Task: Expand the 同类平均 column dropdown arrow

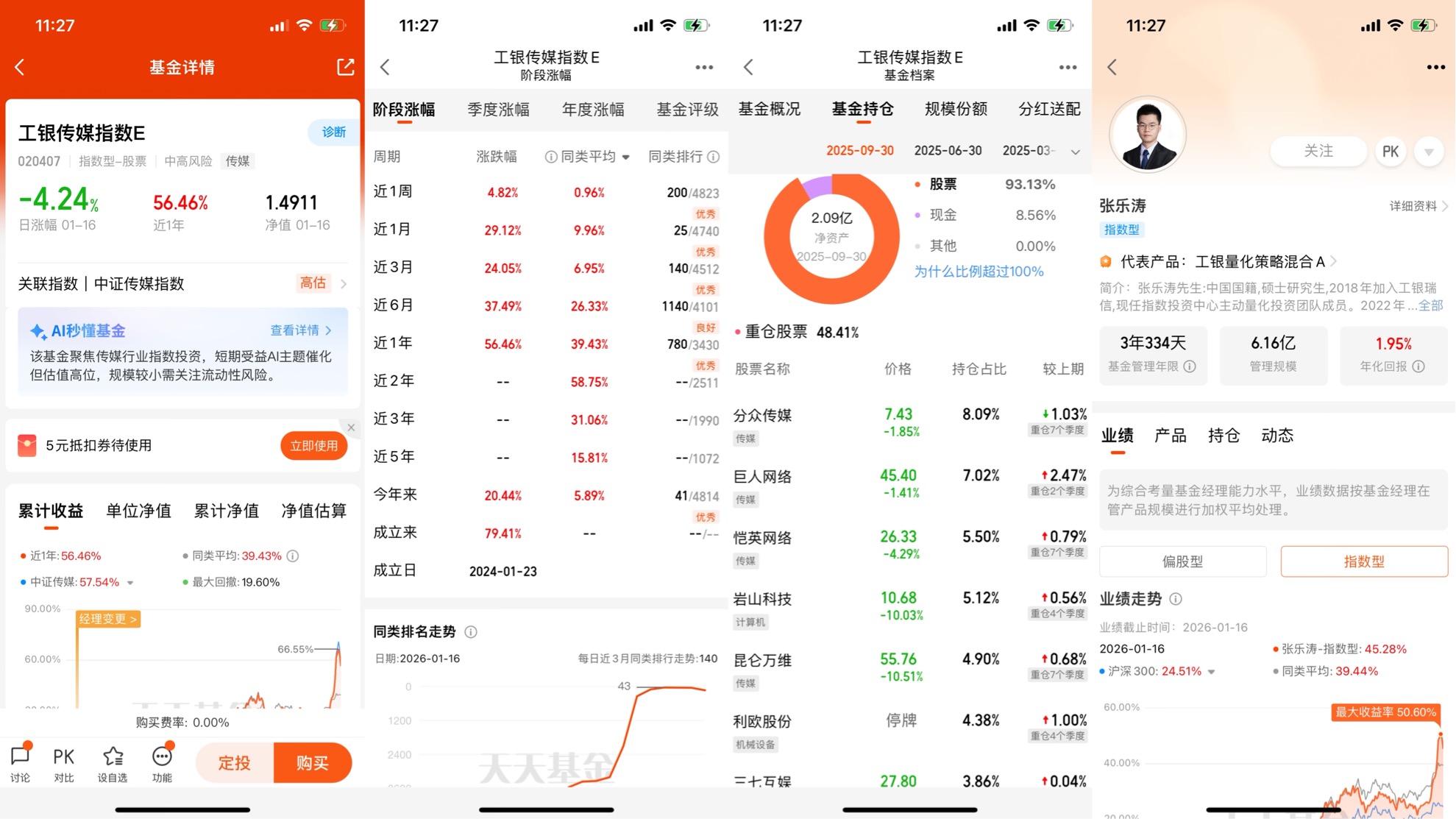Action: [626, 157]
